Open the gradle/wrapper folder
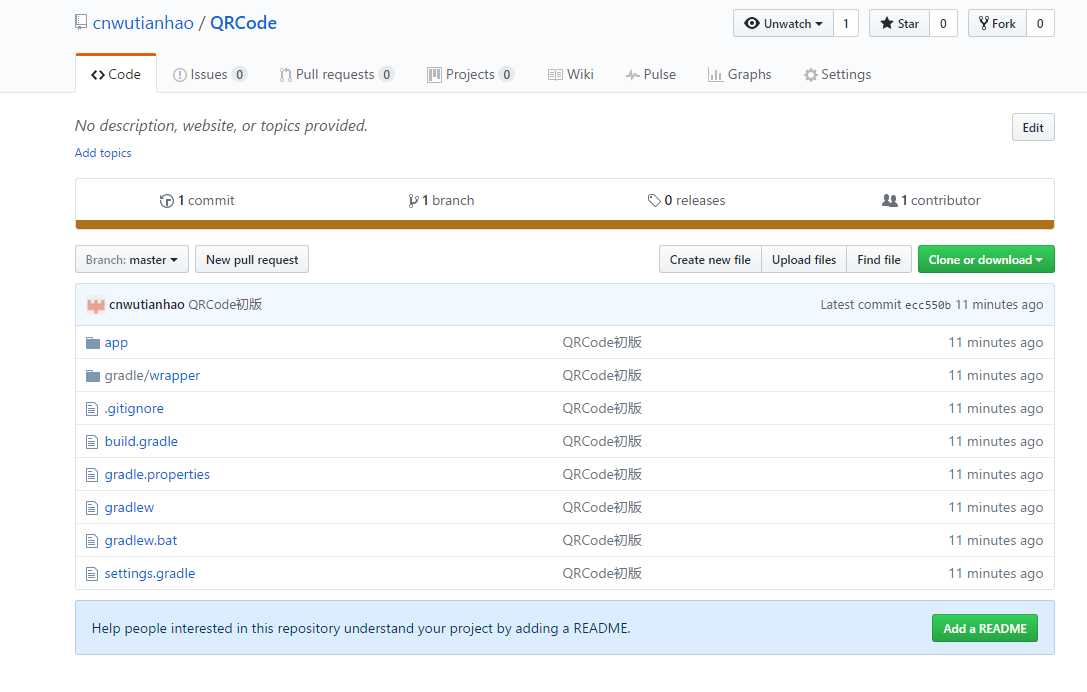 pos(152,376)
